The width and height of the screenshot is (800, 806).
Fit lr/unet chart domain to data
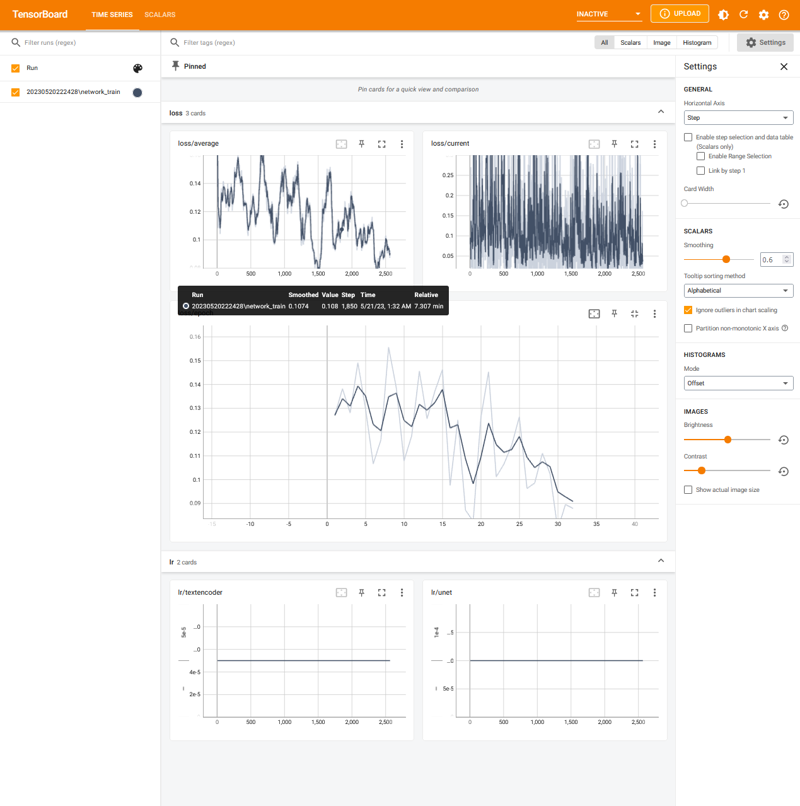coord(594,593)
